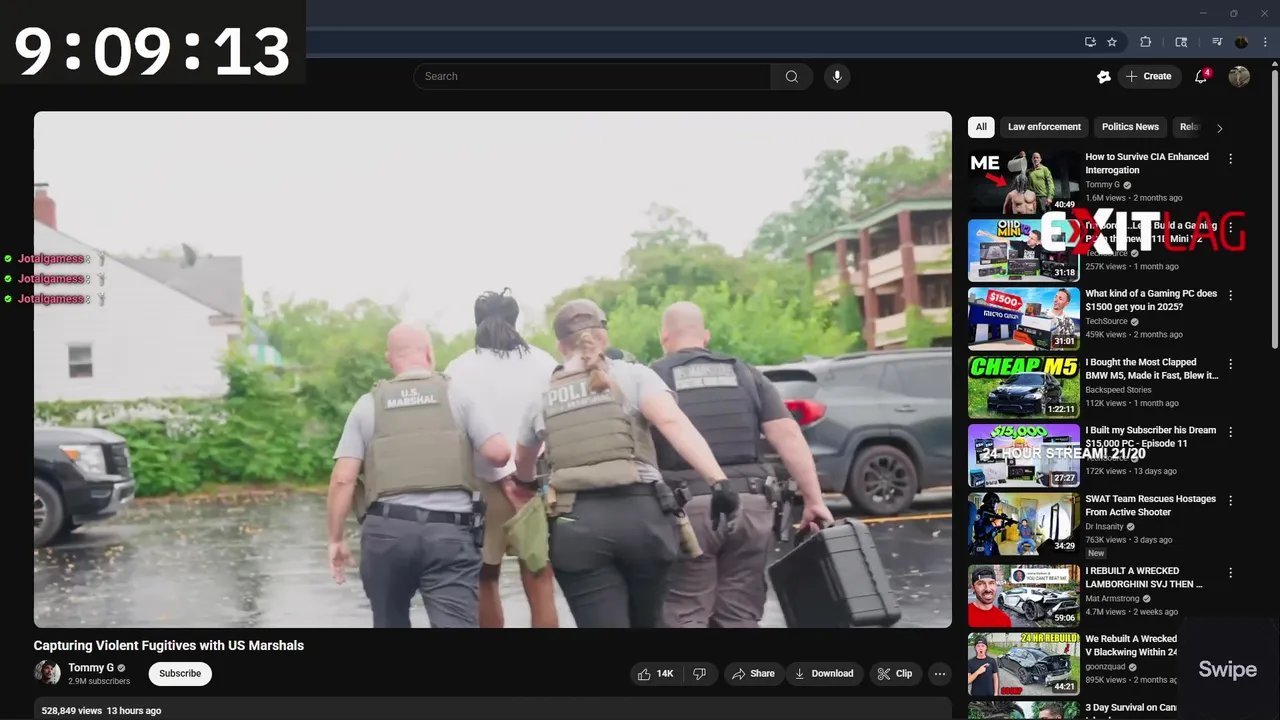Open the notifications bell

[x=1202, y=76]
